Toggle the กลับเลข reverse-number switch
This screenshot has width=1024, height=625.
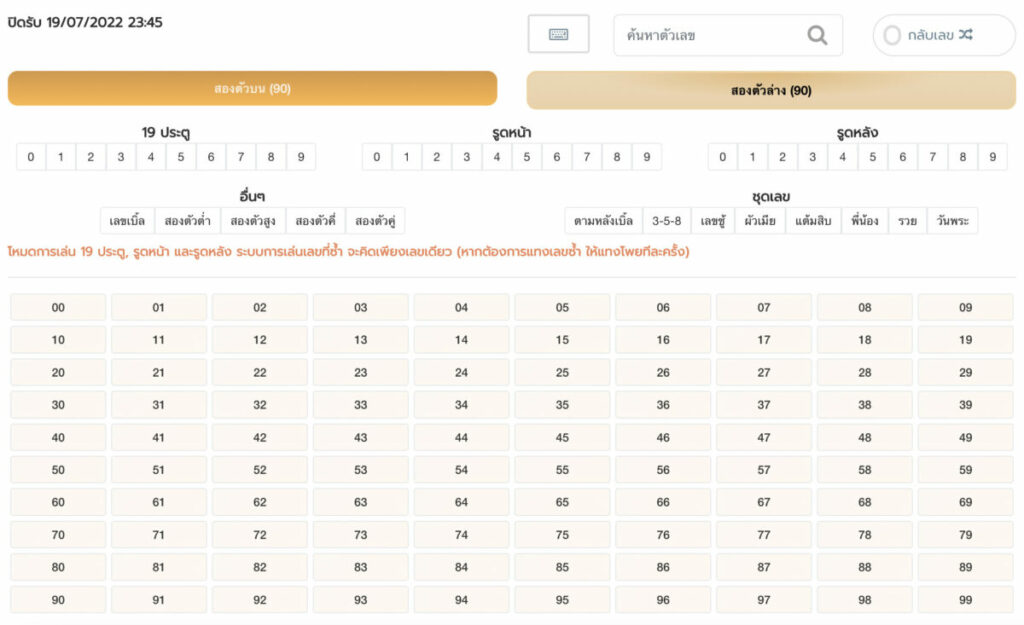(892, 36)
